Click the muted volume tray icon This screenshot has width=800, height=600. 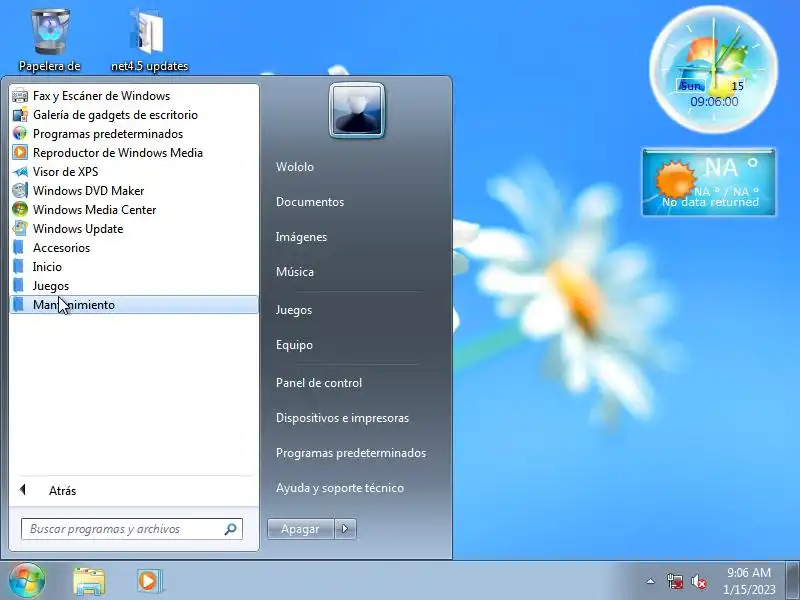point(699,581)
